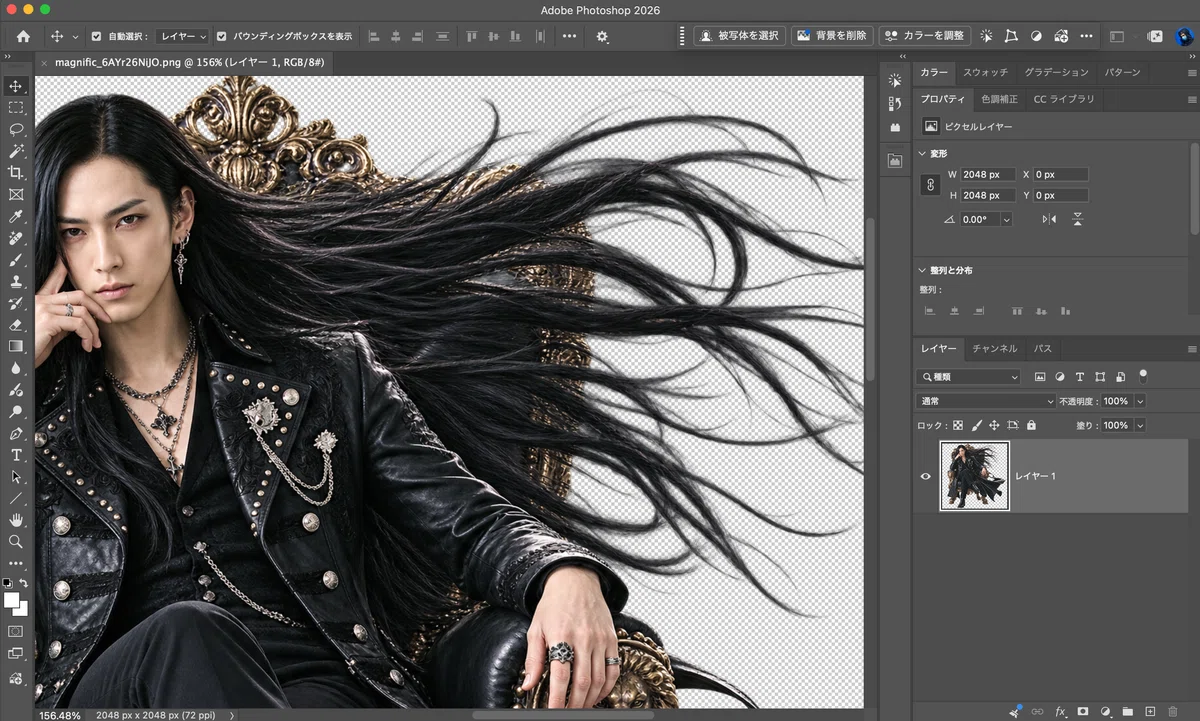
Task: Select the Lasso tool
Action: tap(16, 130)
